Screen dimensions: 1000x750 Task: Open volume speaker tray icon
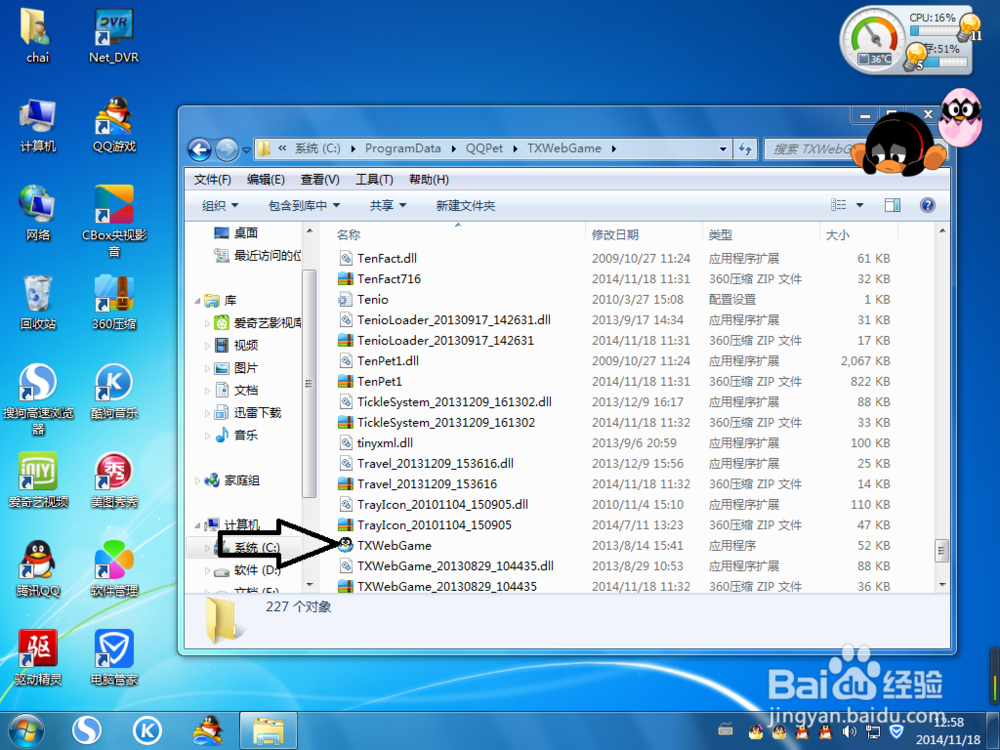[x=849, y=732]
